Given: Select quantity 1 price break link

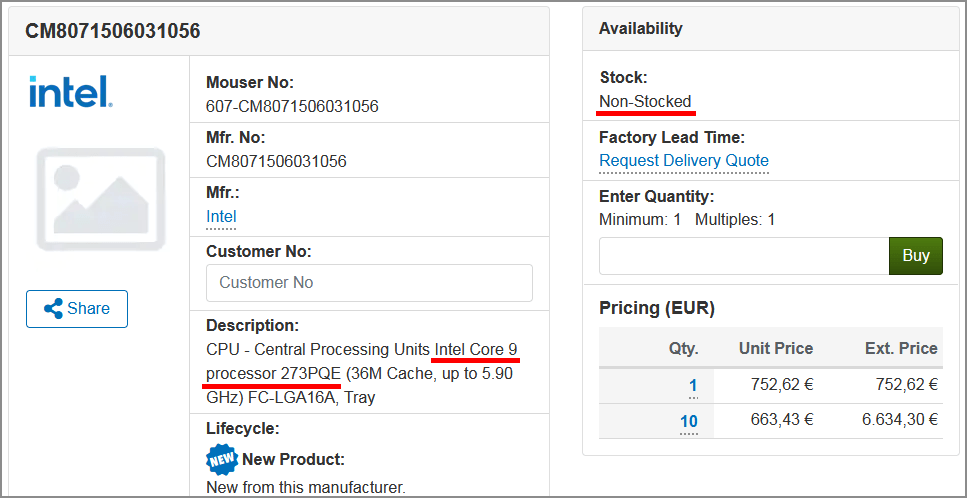Looking at the screenshot, I should [x=693, y=386].
